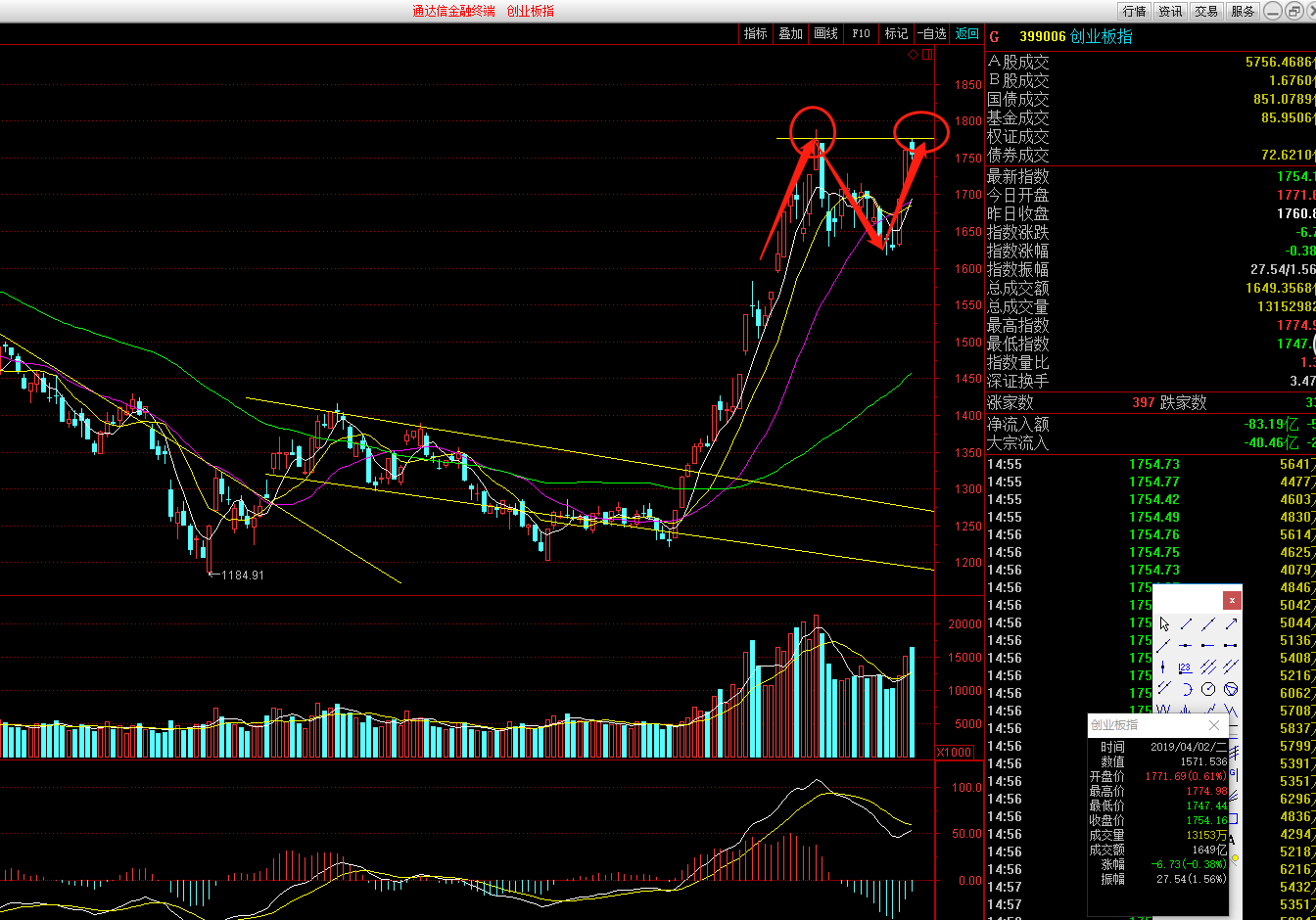The width and height of the screenshot is (1316, 920).
Task: Close the 创业板指 data popup
Action: point(1214,725)
